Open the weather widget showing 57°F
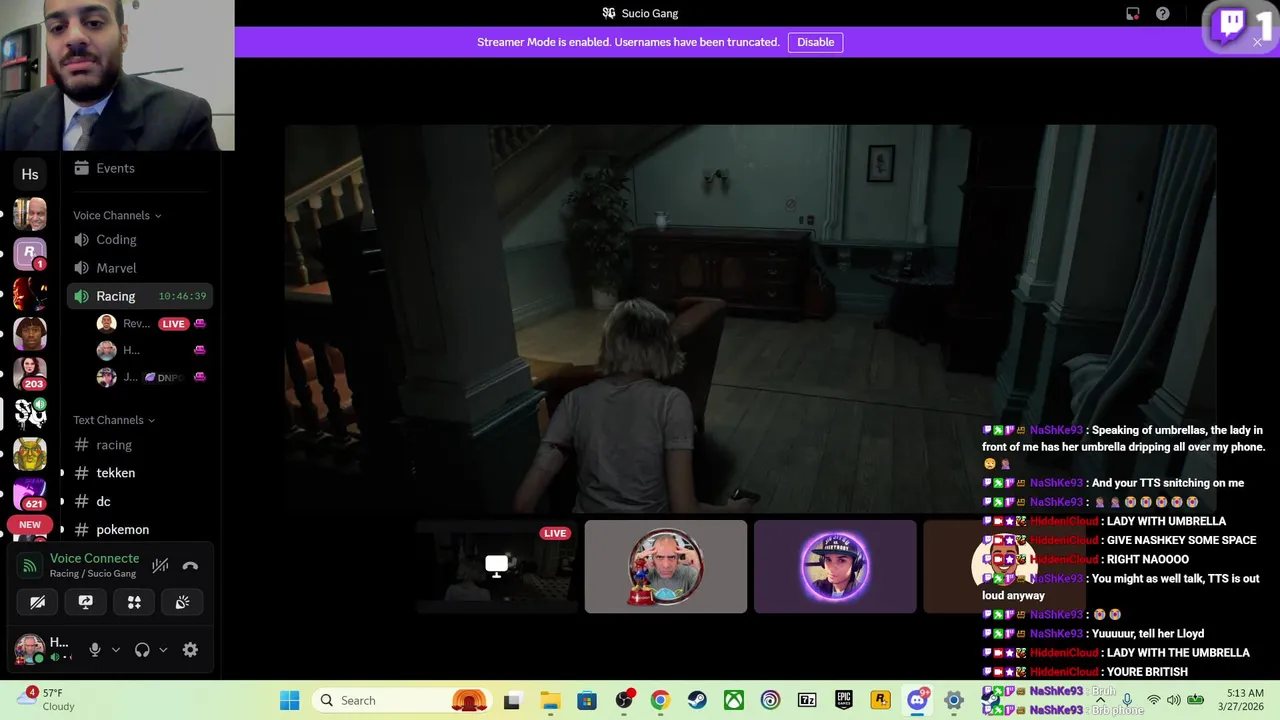The height and width of the screenshot is (720, 1280). tap(48, 699)
